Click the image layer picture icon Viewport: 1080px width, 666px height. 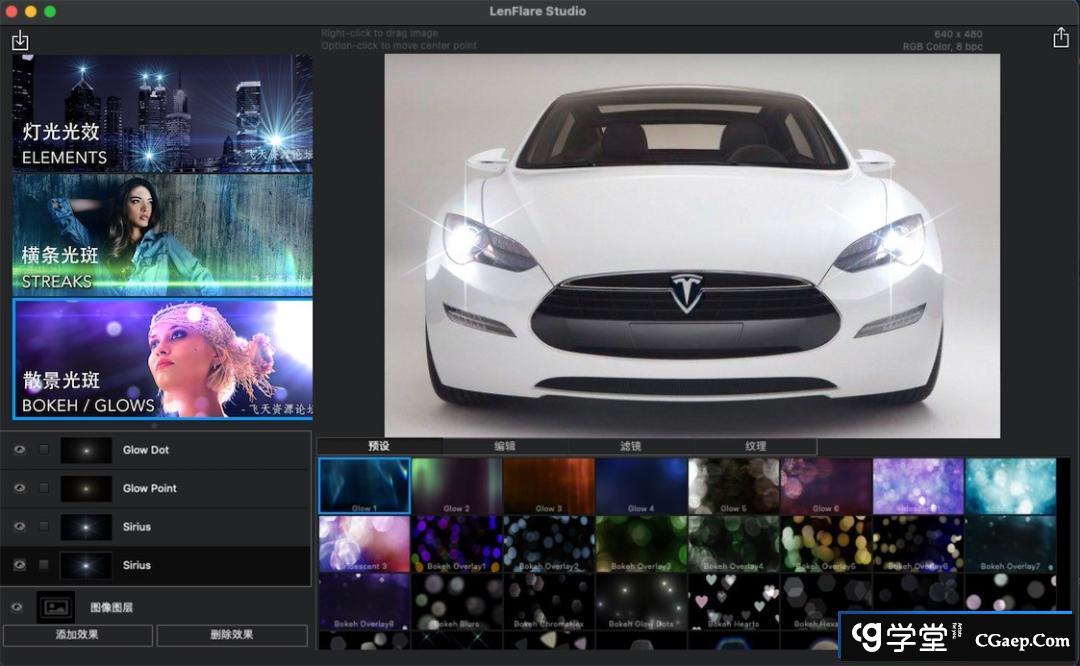(x=56, y=607)
